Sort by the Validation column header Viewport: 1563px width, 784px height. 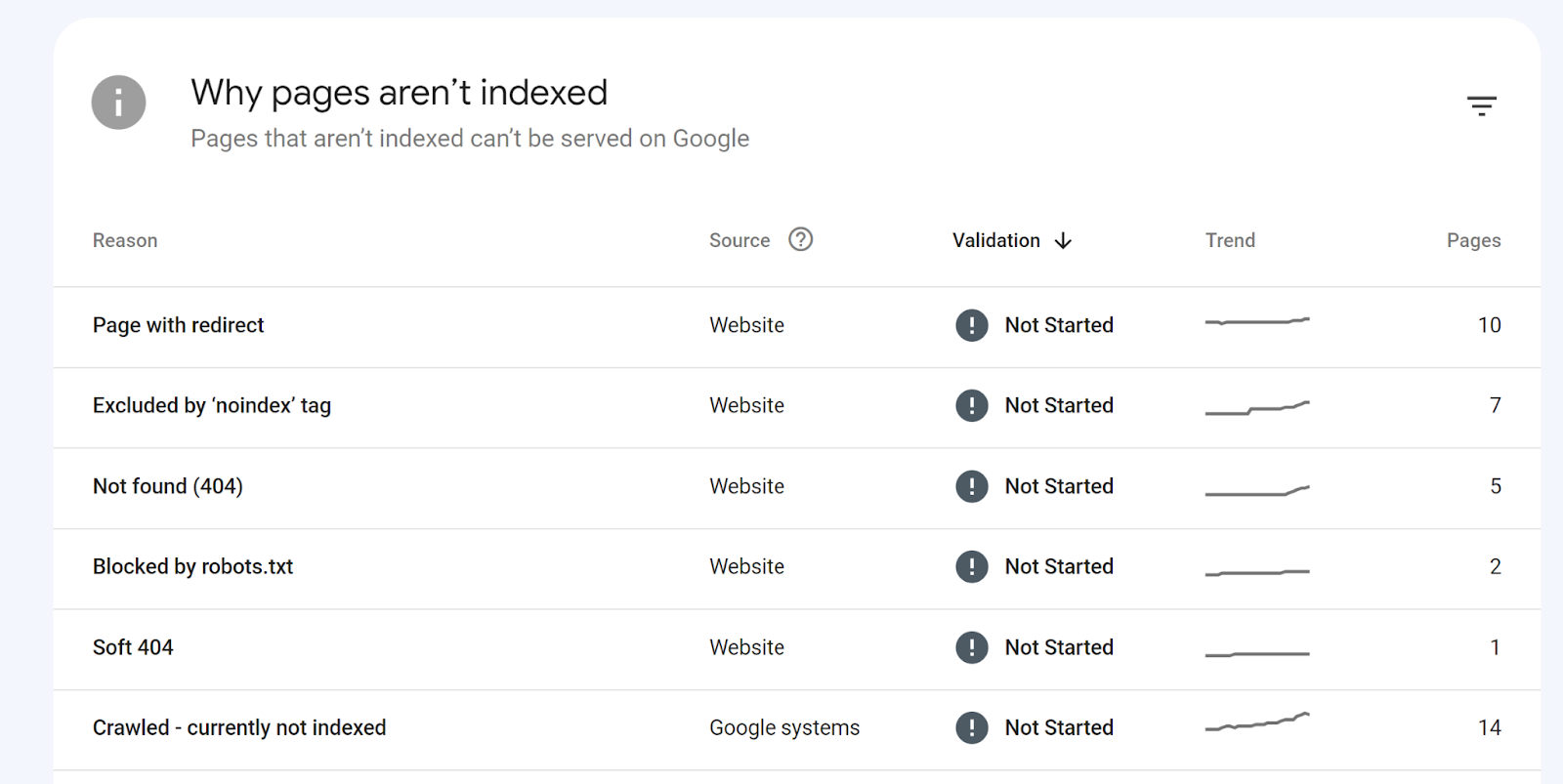pyautogui.click(x=995, y=241)
